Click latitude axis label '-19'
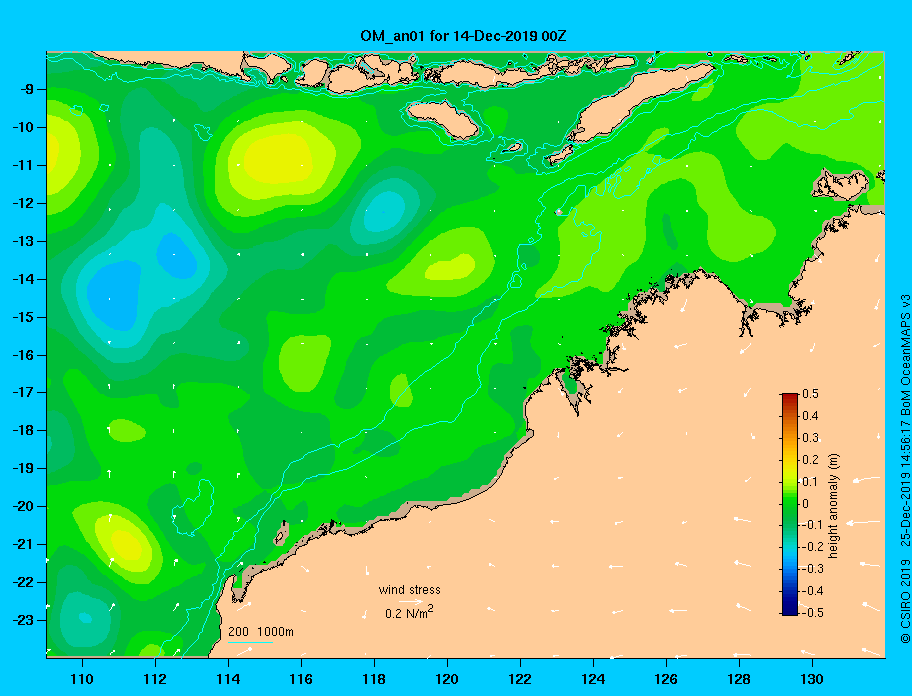The image size is (912, 696). [23, 468]
